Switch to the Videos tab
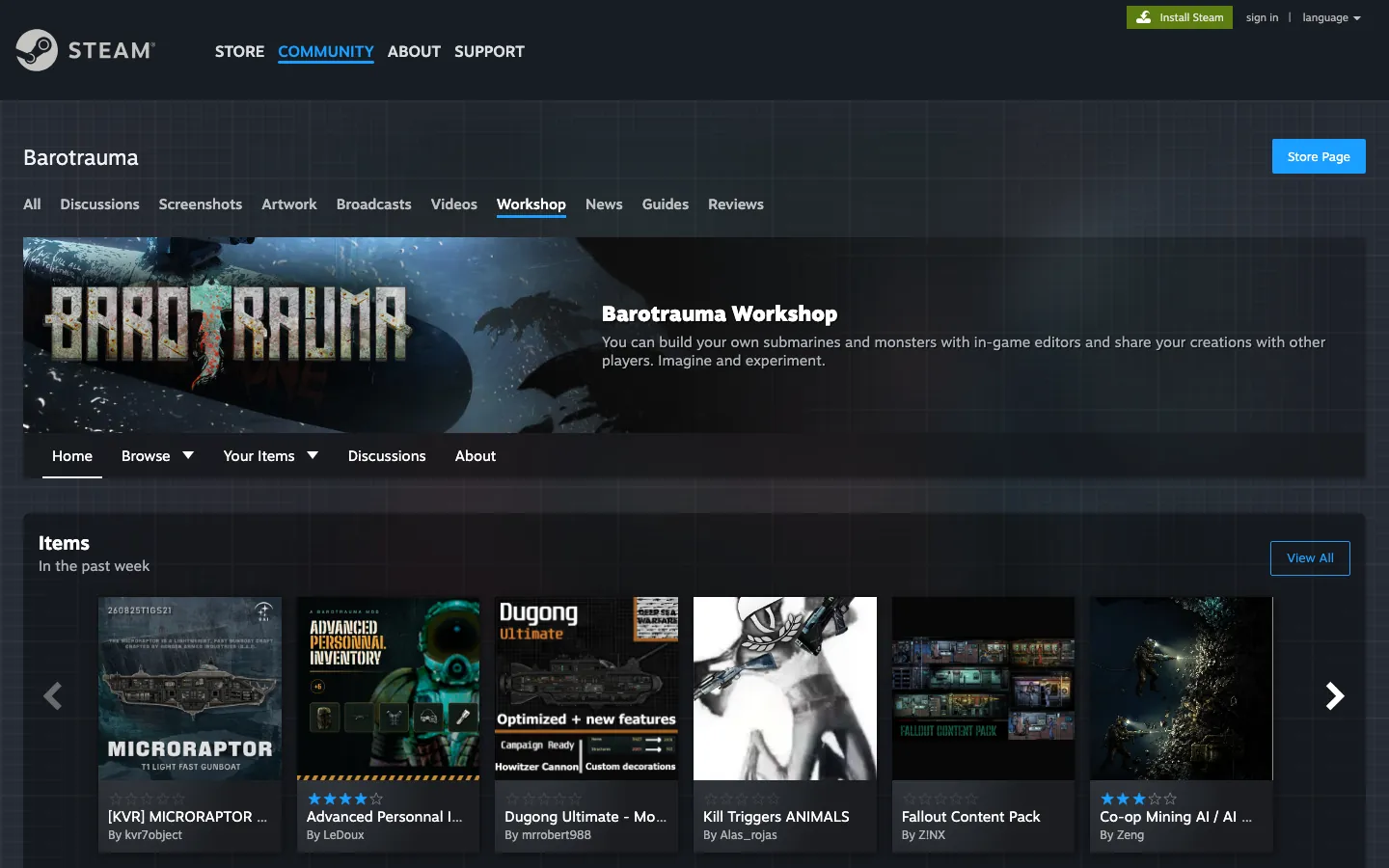The width and height of the screenshot is (1389, 868). pyautogui.click(x=454, y=204)
